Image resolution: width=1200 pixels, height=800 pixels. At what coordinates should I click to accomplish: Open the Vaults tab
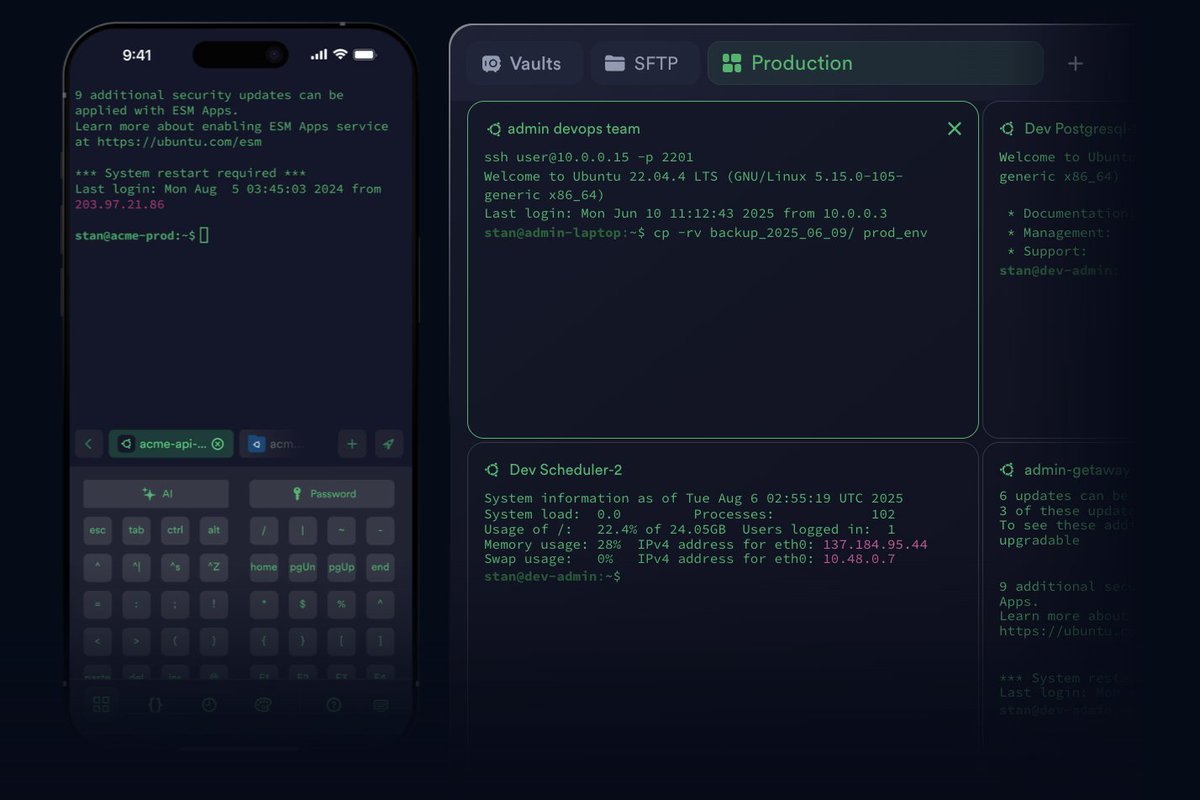click(x=524, y=64)
